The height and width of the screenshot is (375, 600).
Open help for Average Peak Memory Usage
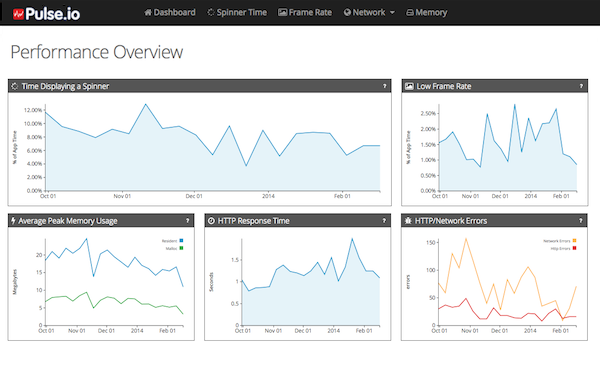(188, 221)
